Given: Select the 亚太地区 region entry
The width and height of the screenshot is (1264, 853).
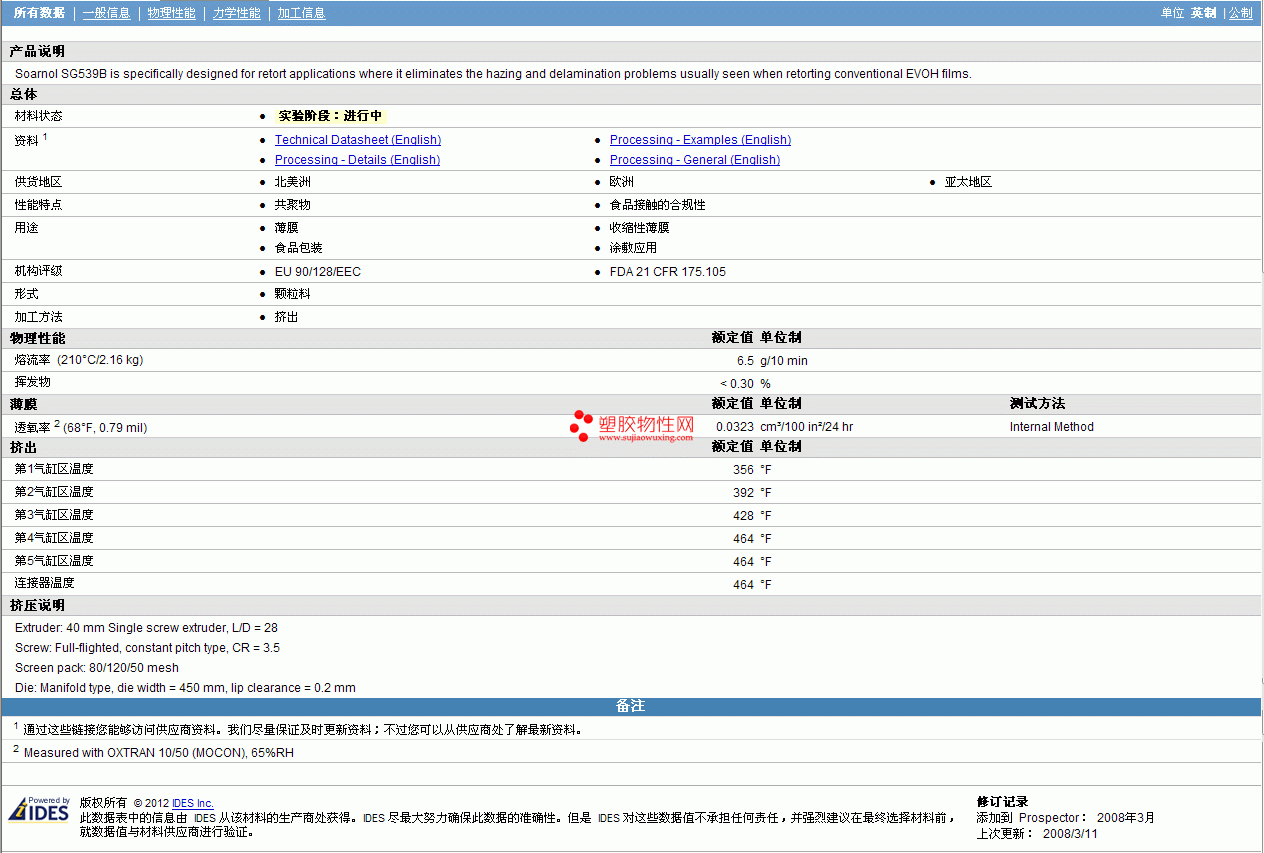Looking at the screenshot, I should (968, 182).
